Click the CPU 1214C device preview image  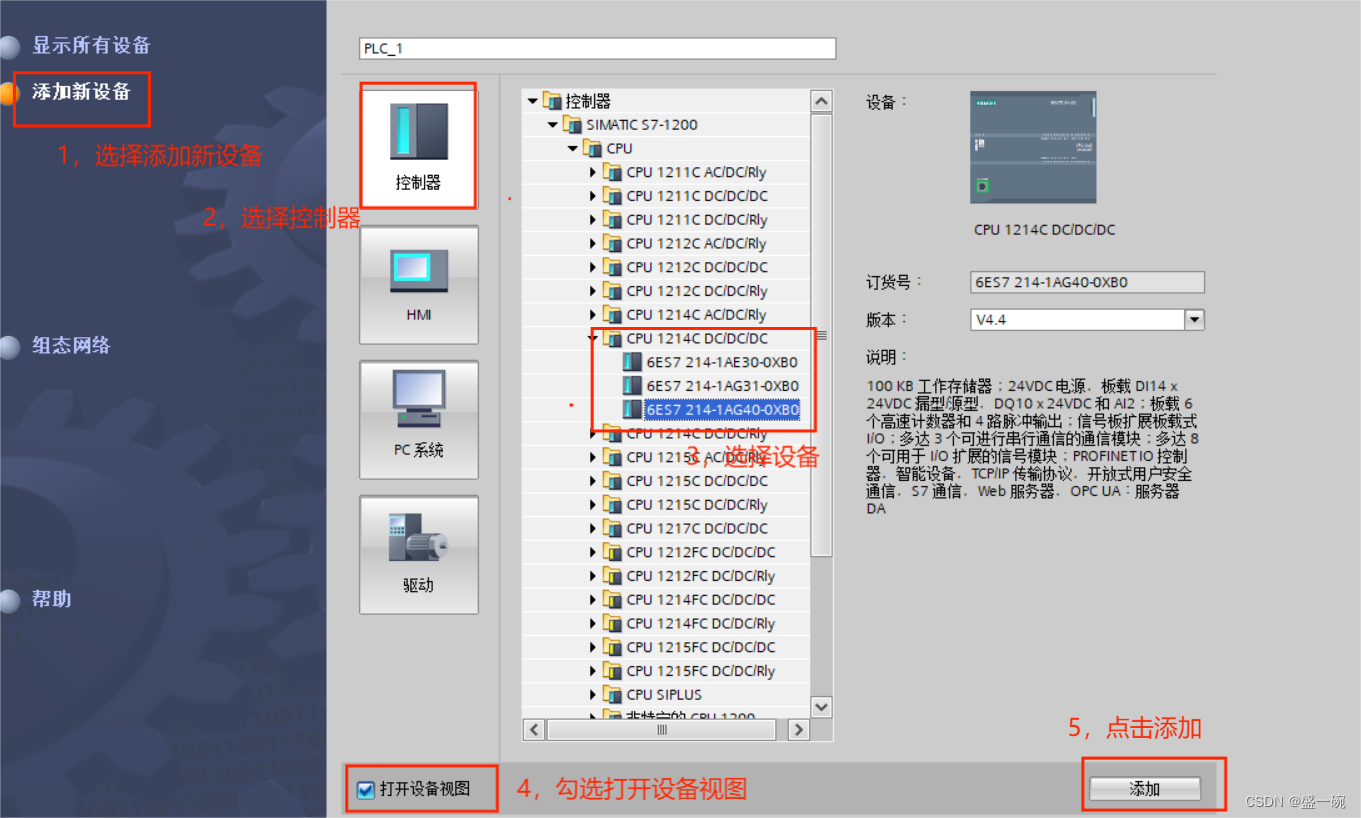[x=1033, y=148]
